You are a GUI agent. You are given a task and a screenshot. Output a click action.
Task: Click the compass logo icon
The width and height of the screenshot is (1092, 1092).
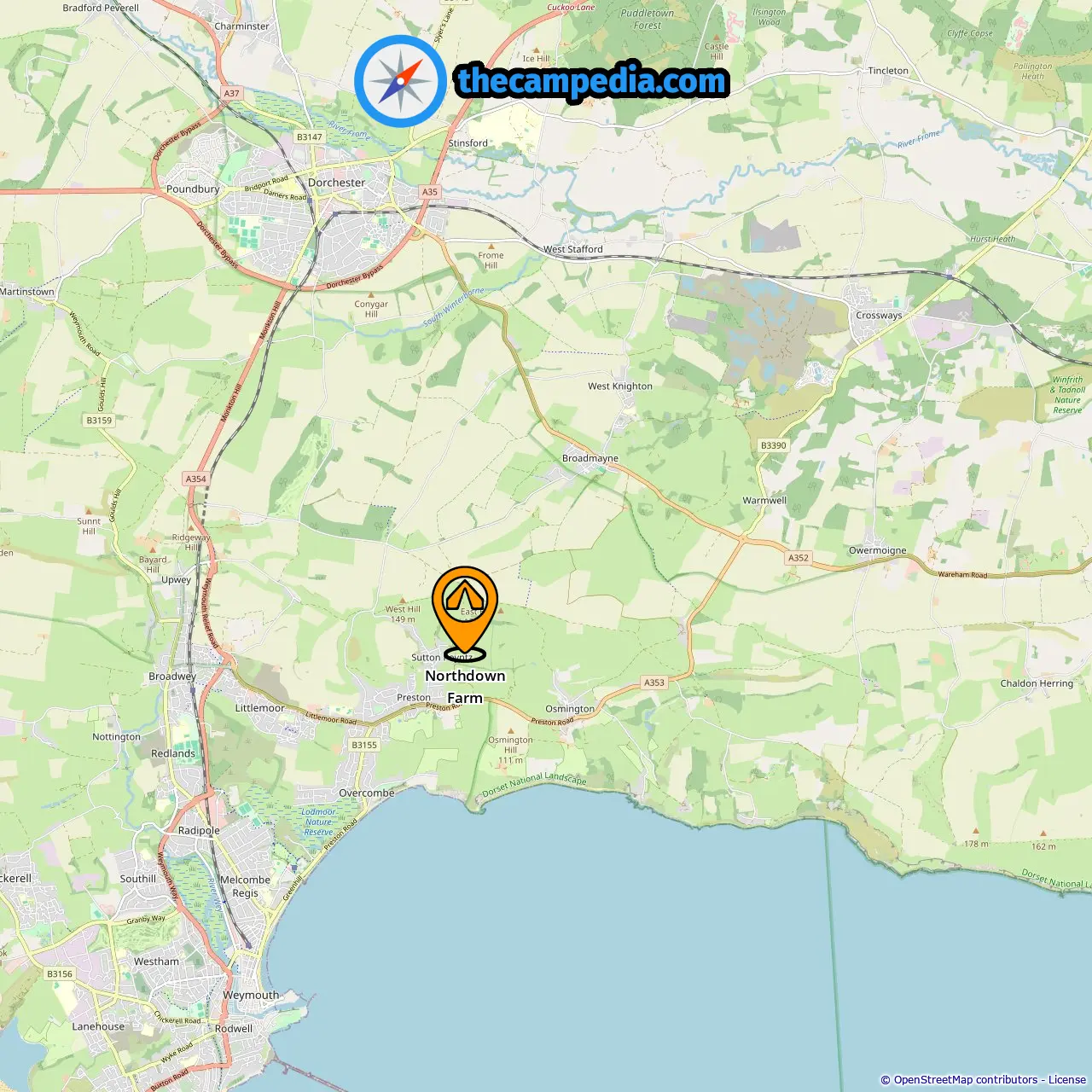point(400,82)
